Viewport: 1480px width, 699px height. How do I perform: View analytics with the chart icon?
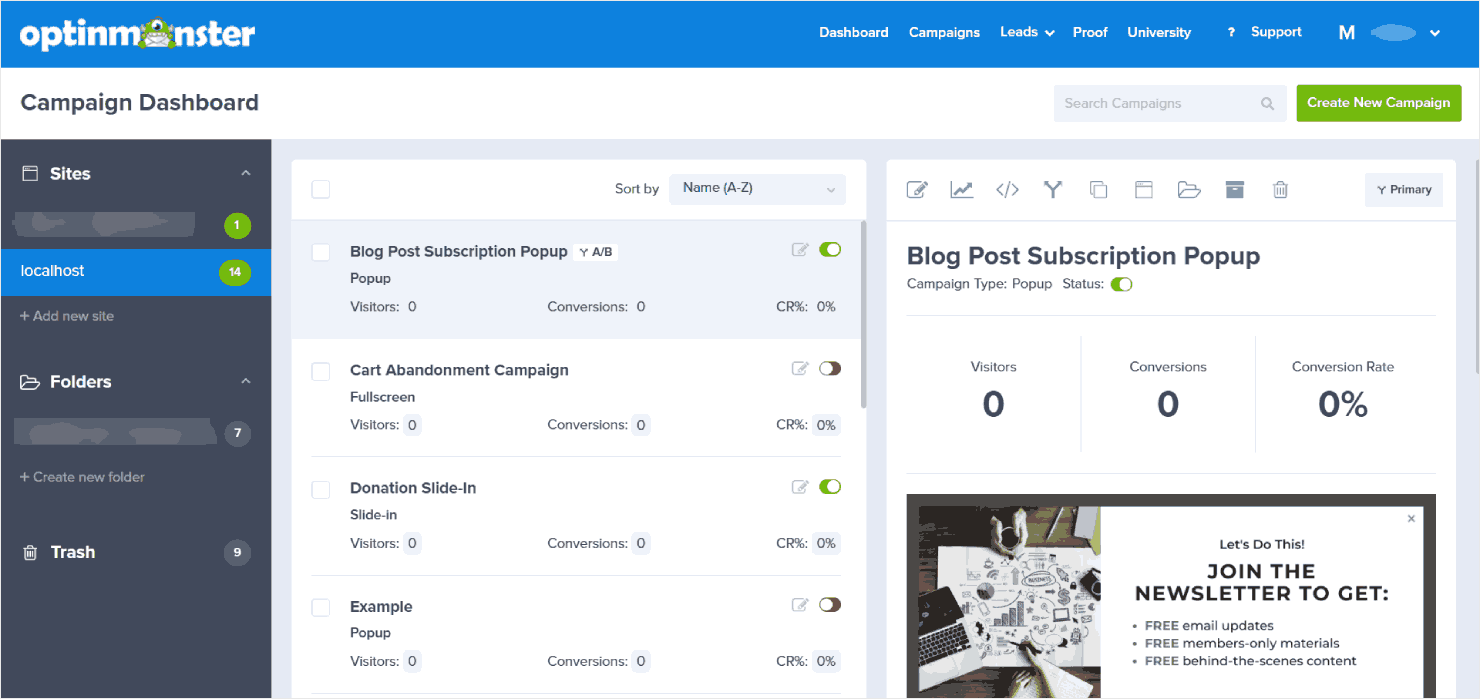click(961, 189)
